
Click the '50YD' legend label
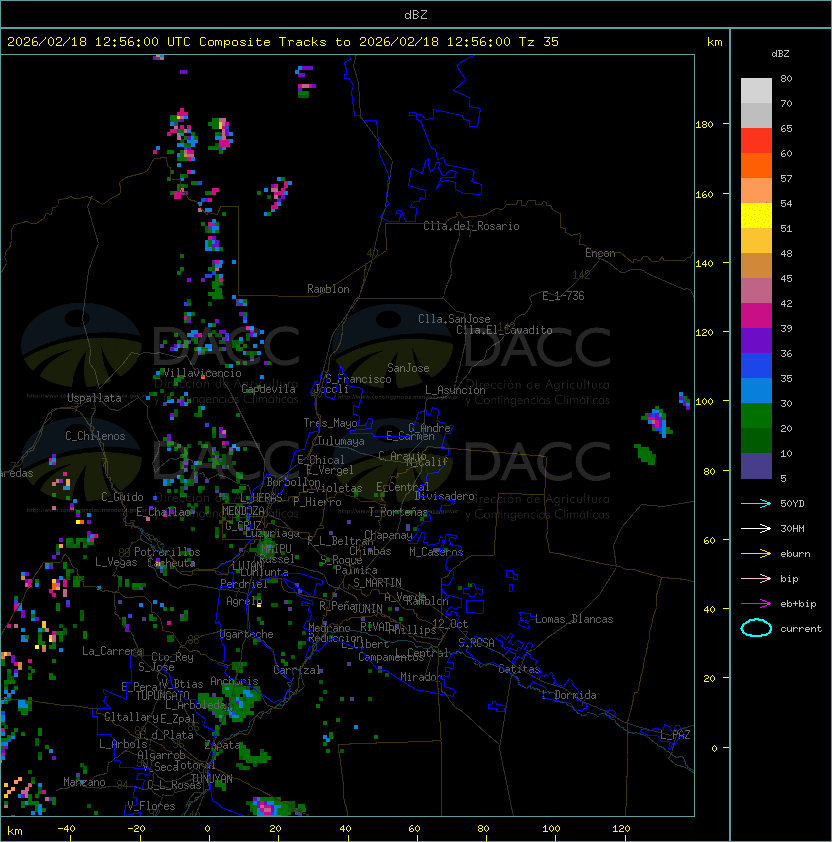coord(792,504)
